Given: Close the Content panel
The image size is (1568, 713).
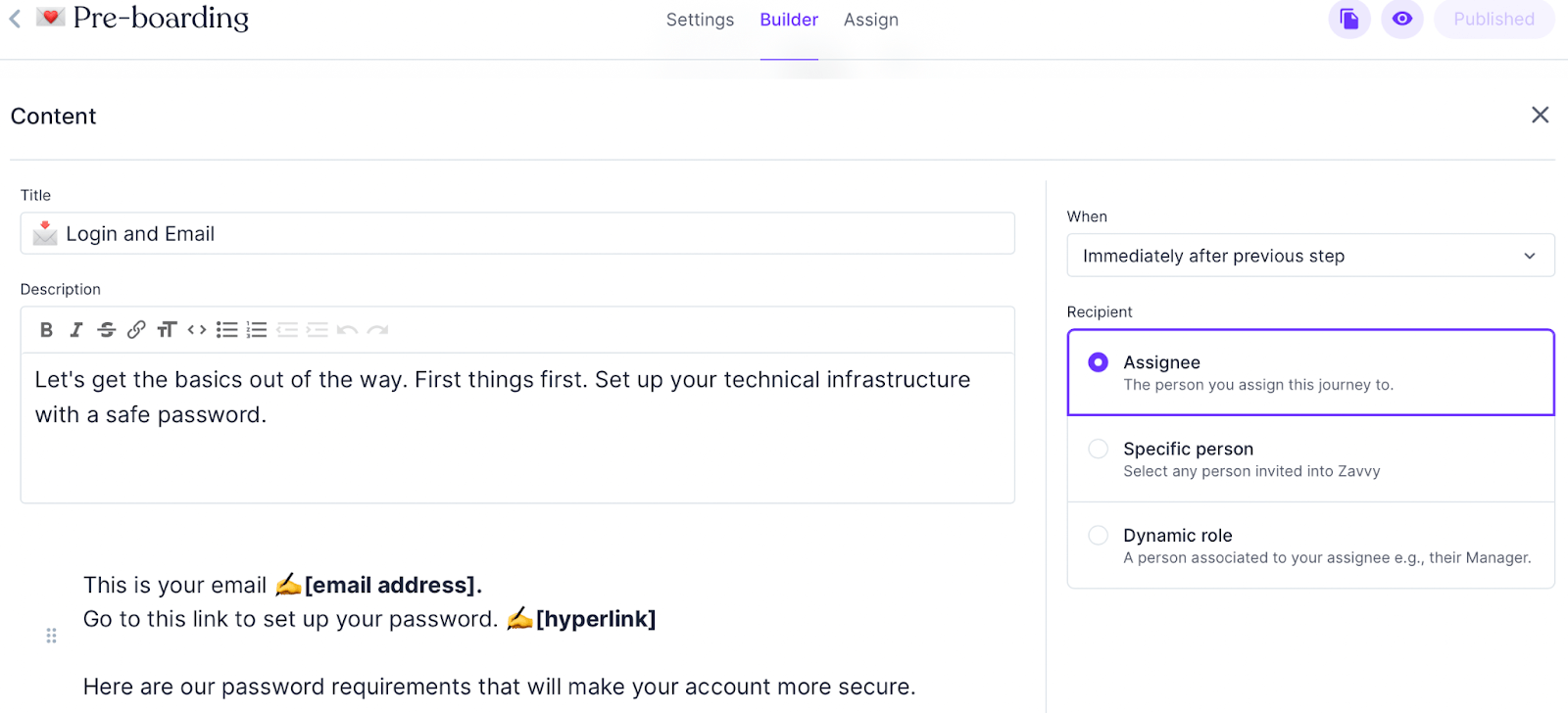Looking at the screenshot, I should (1540, 116).
